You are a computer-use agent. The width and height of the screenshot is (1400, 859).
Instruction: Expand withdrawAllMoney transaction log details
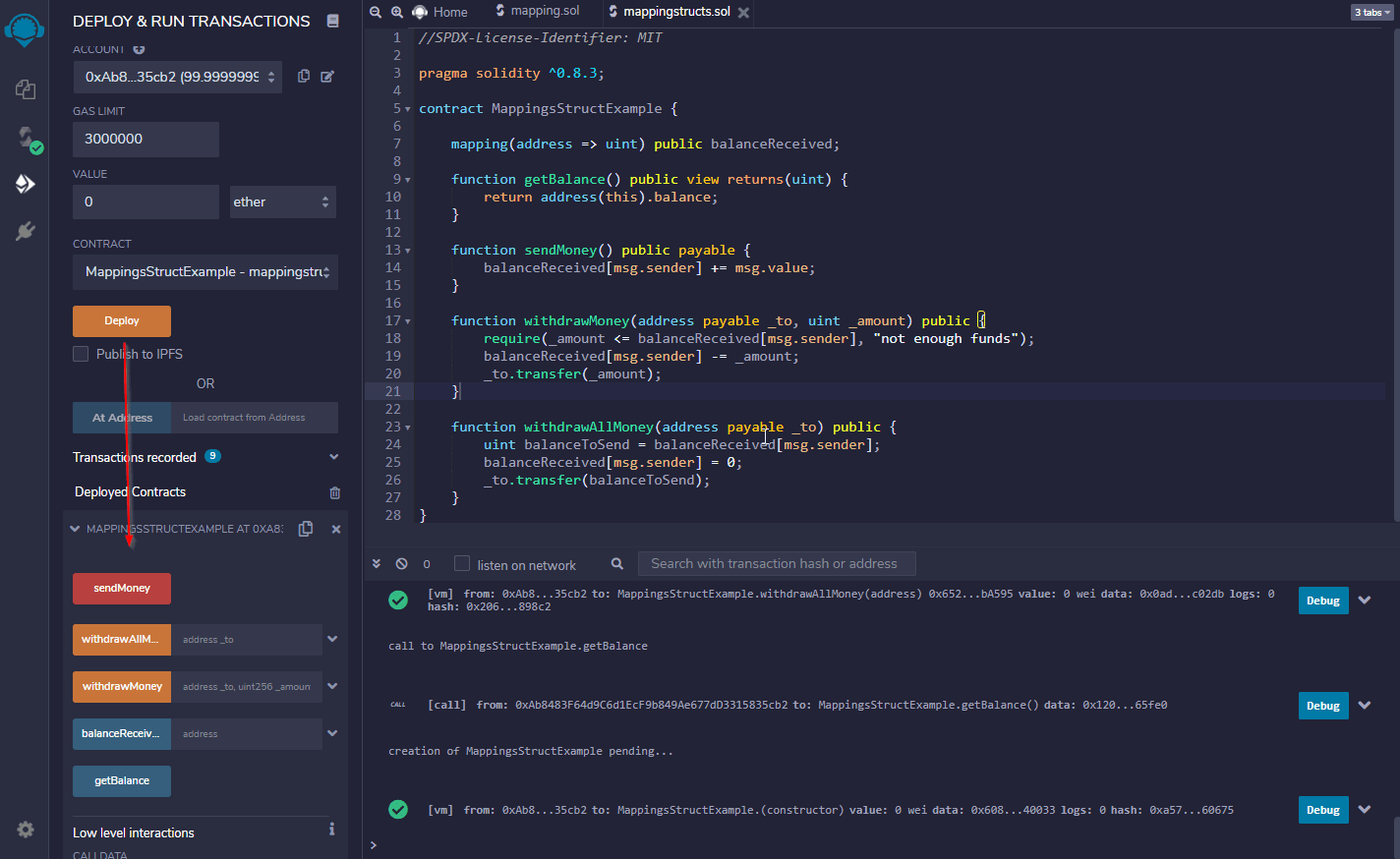(x=1365, y=601)
